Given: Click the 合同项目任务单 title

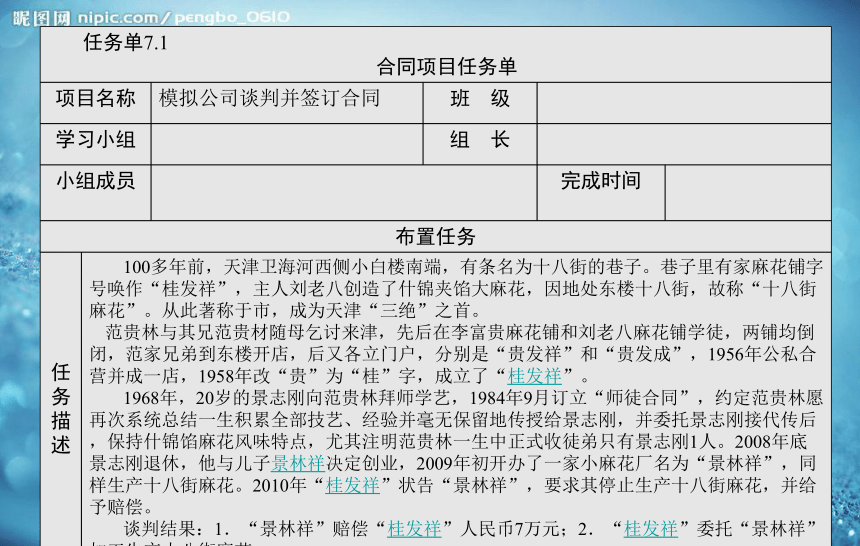Looking at the screenshot, I should [x=446, y=67].
